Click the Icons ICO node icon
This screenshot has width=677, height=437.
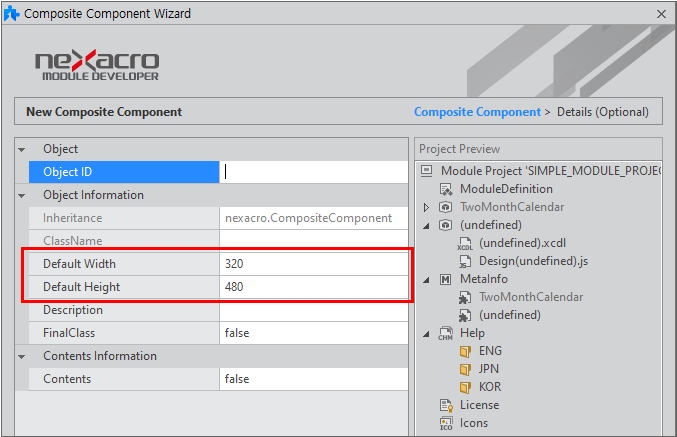tap(446, 423)
